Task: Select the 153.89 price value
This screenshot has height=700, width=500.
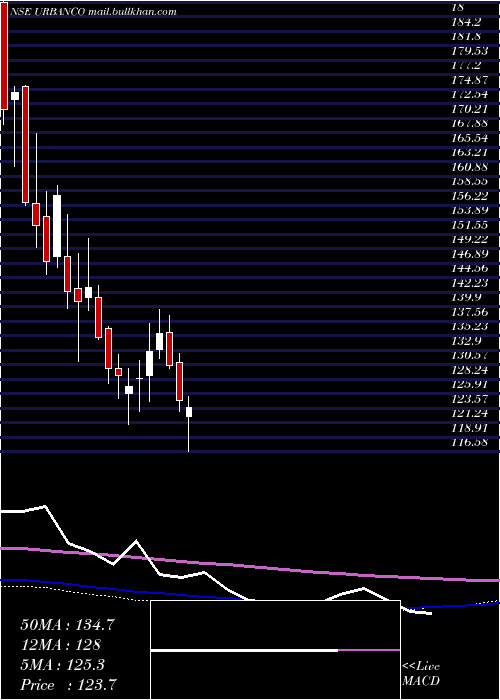Action: tap(470, 210)
